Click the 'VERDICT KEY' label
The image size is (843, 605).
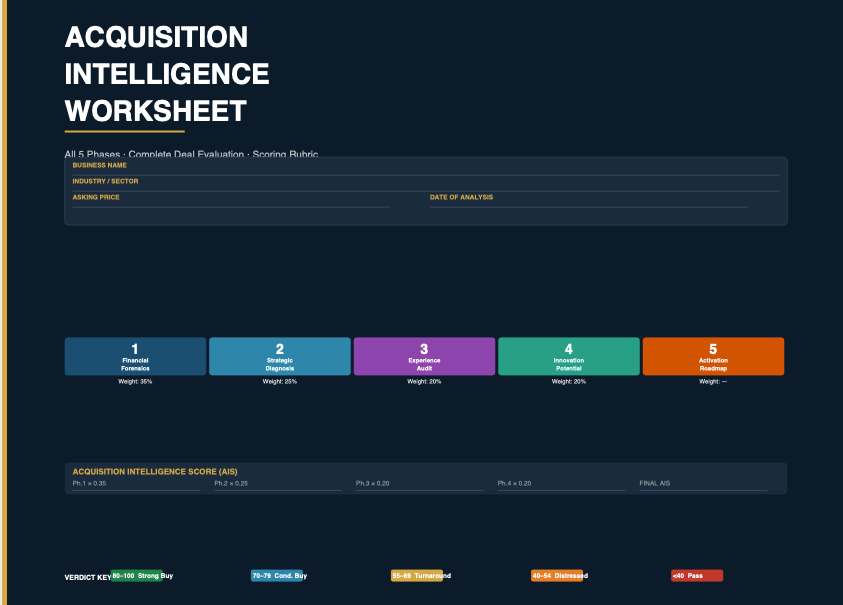point(88,578)
